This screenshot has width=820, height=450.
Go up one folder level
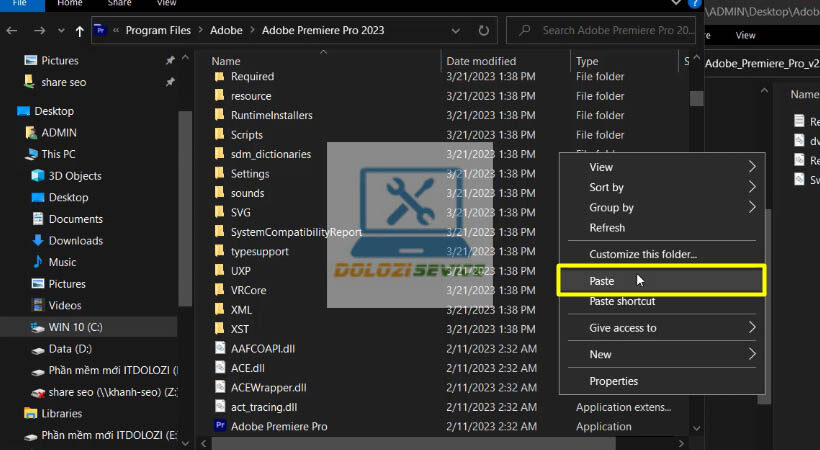[x=79, y=31]
